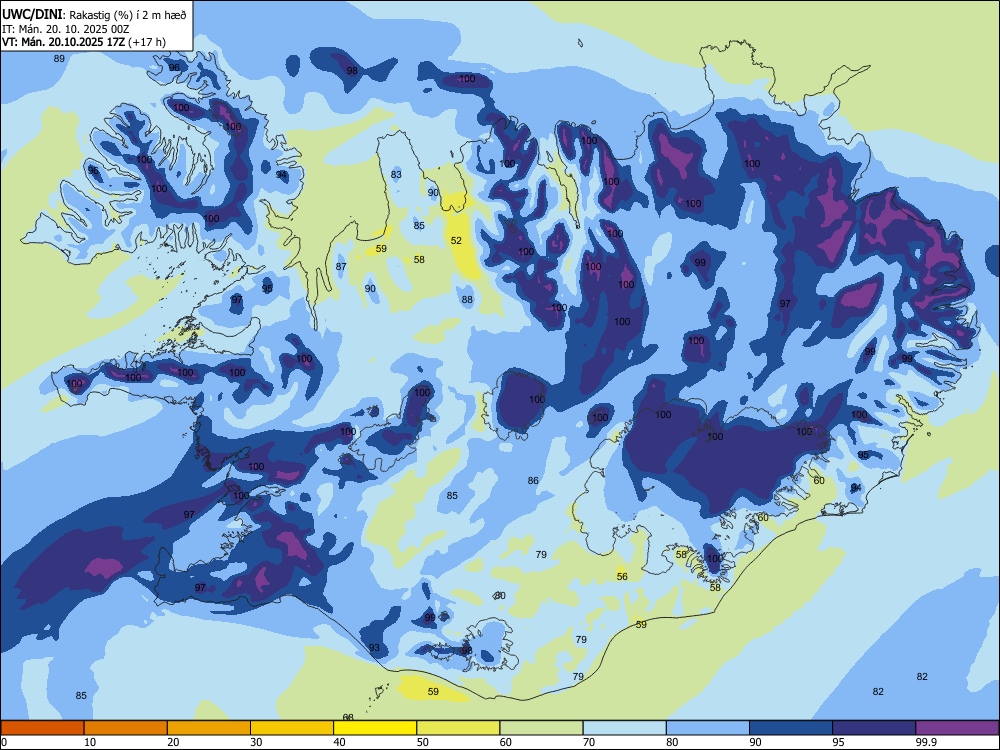Click the legend label 50
The image size is (1000, 750).
423,742
